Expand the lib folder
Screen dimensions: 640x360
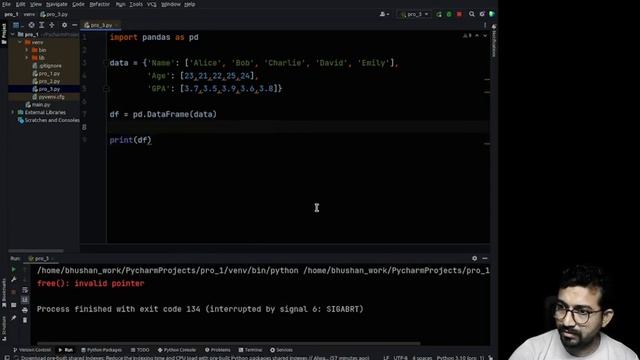[x=27, y=58]
